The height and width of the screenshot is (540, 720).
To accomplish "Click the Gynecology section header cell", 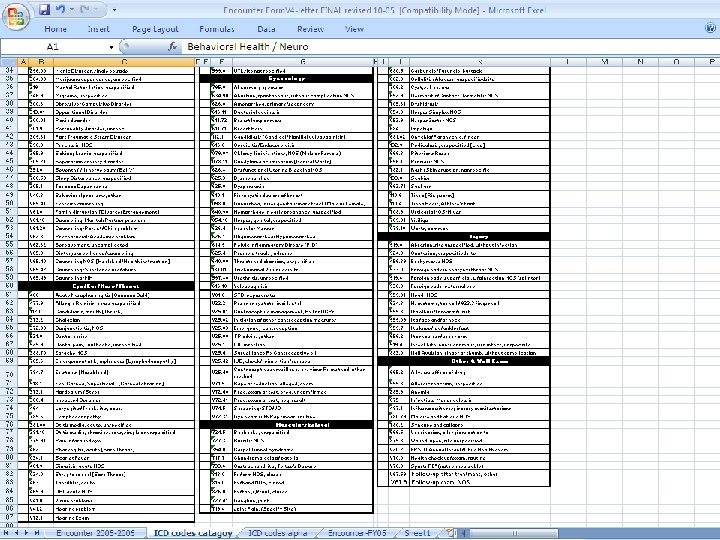I will 287,79.
